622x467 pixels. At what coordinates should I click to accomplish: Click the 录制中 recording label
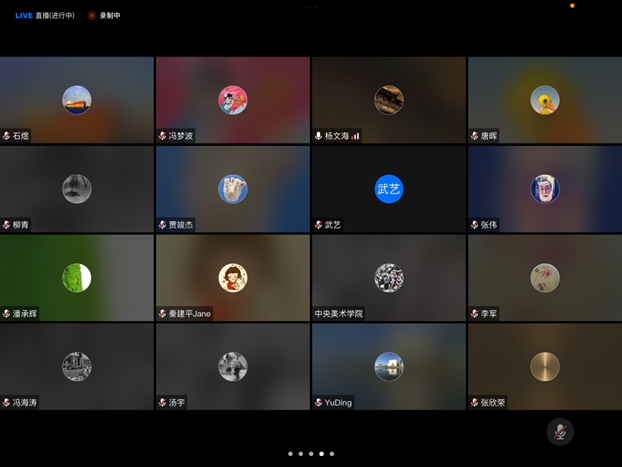pos(110,15)
